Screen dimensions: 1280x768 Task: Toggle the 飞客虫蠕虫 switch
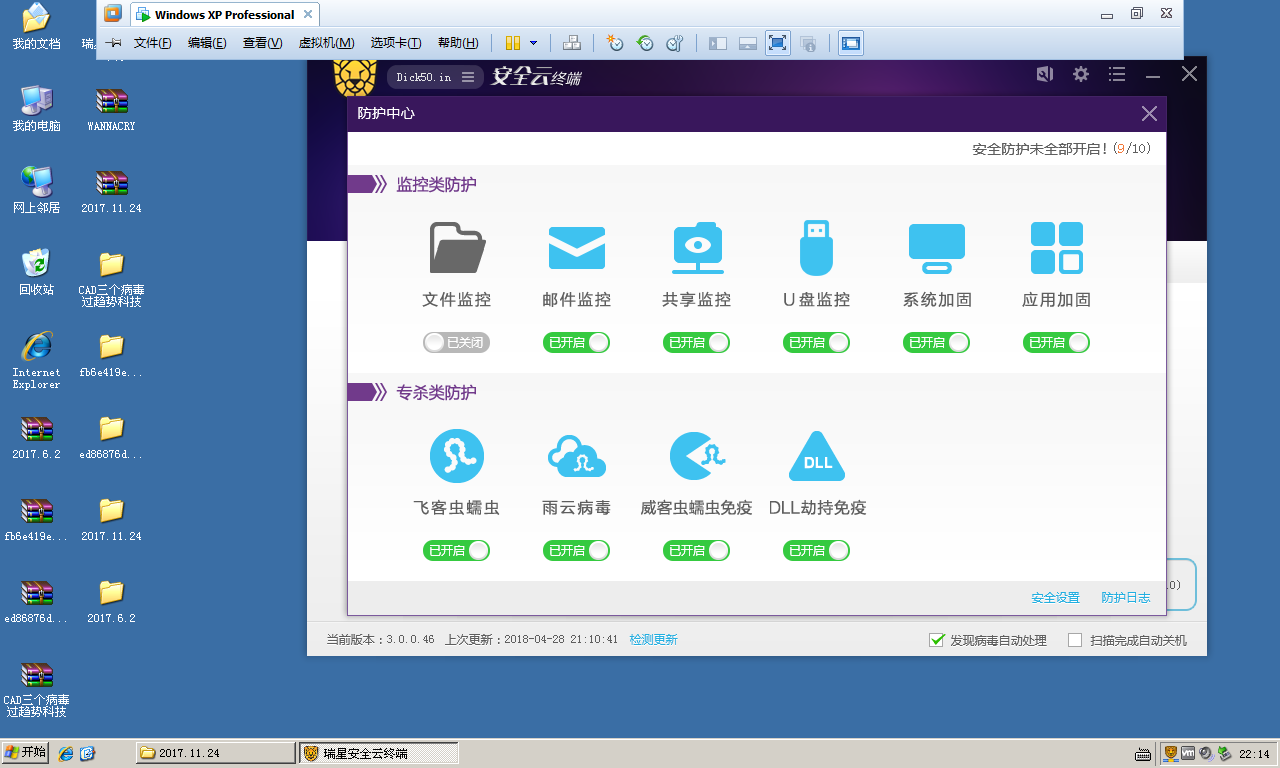[x=457, y=551]
